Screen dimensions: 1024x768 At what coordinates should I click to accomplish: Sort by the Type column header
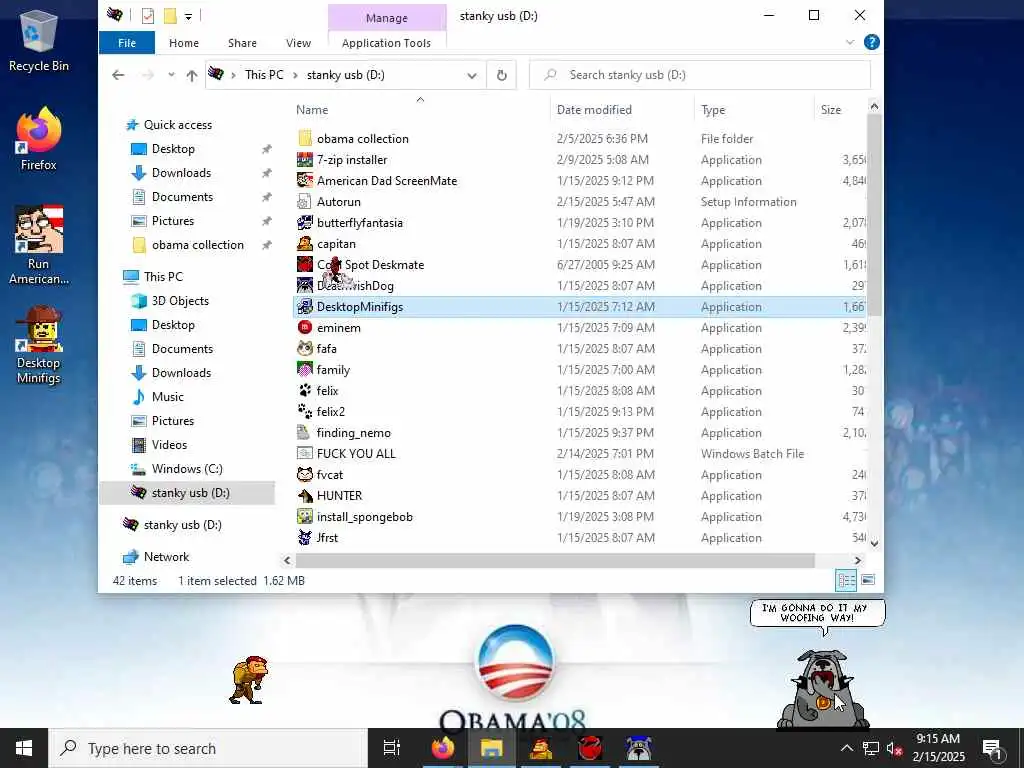713,110
